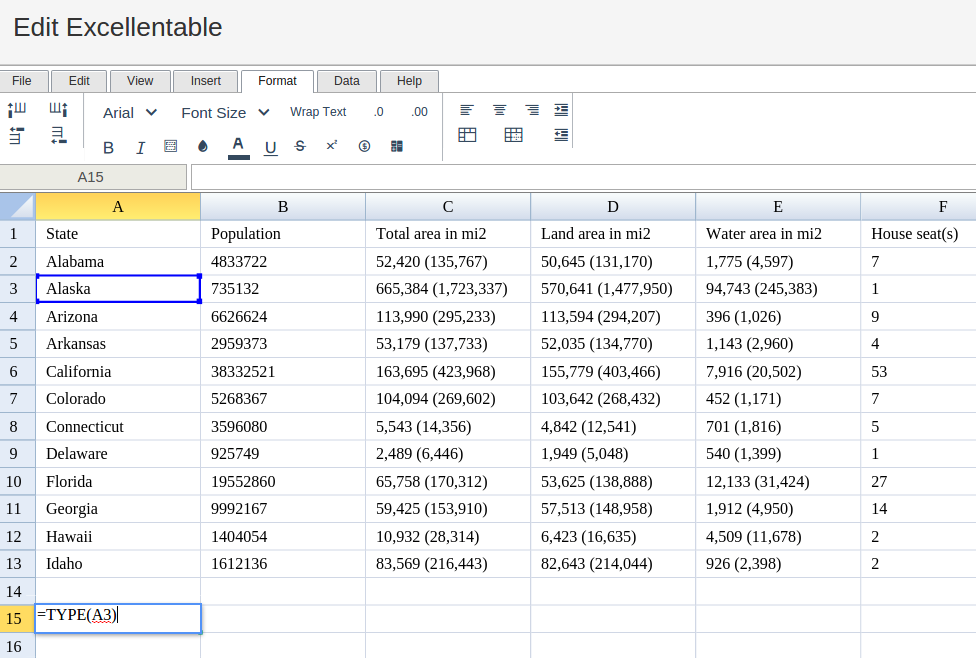The width and height of the screenshot is (976, 658).
Task: Toggle underline formatting
Action: pos(270,147)
